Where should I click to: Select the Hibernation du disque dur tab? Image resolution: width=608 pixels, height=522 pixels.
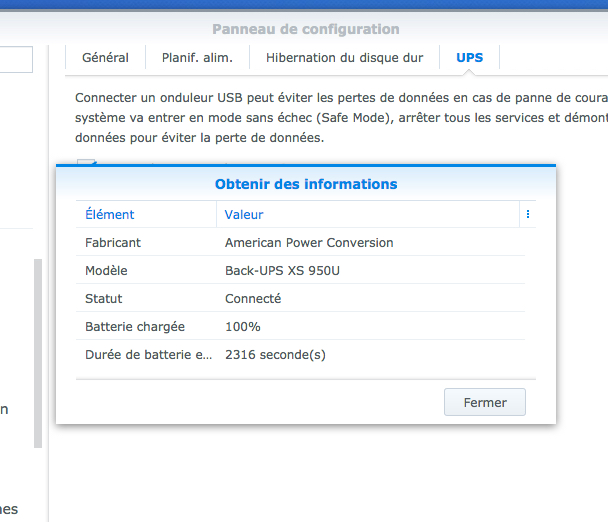(344, 58)
